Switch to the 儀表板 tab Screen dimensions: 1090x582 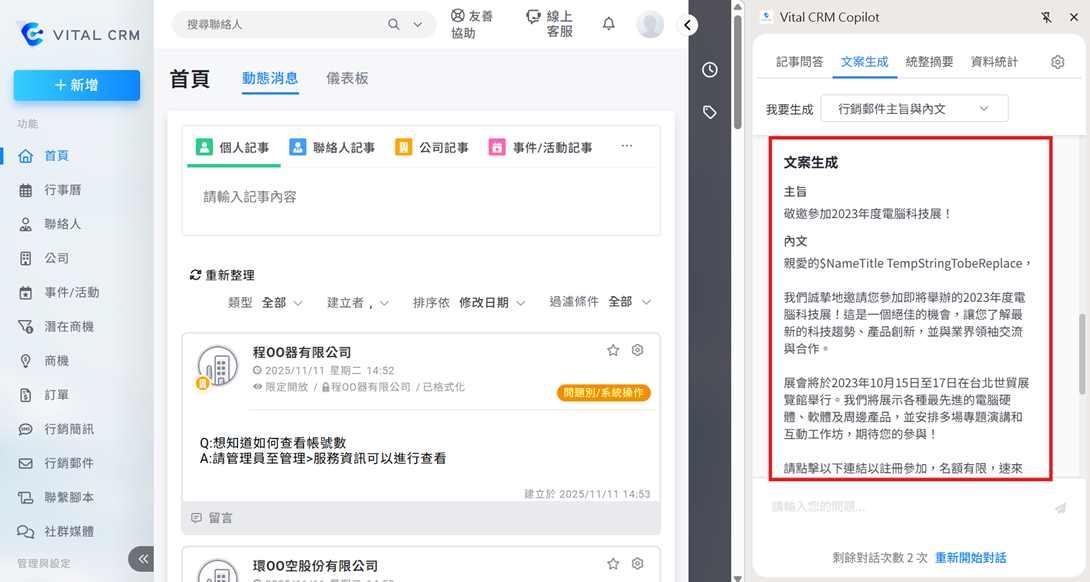(347, 78)
